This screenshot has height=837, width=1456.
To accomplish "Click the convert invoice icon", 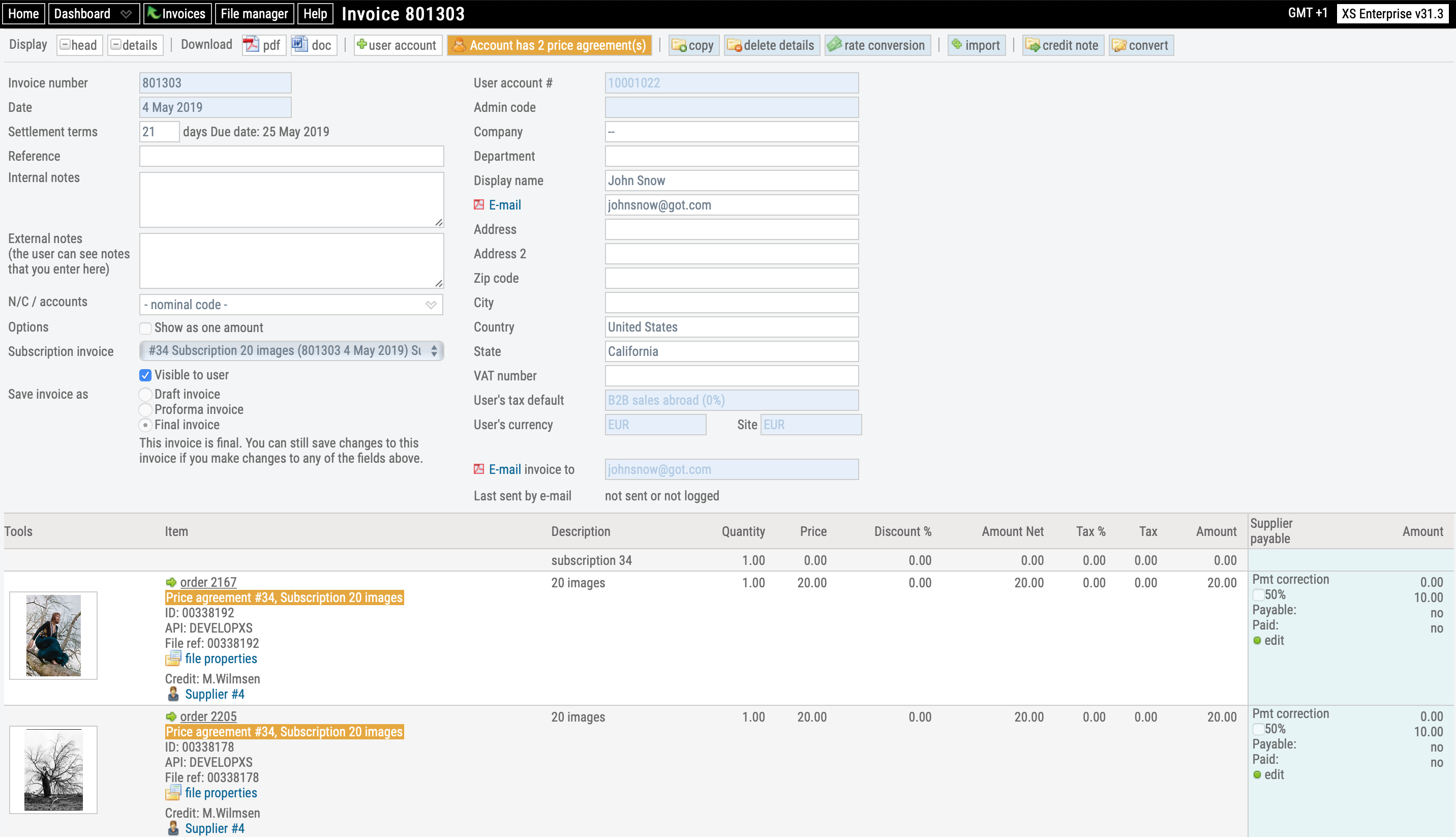I will (1141, 45).
